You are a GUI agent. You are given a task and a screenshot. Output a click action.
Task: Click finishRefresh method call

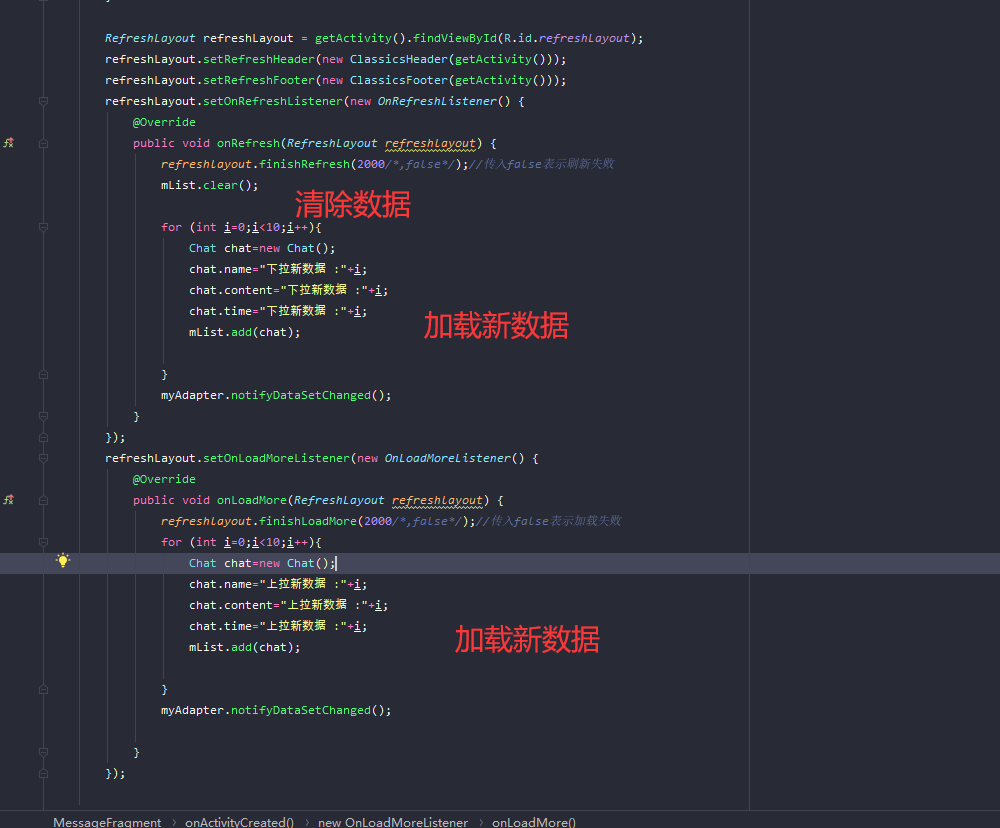click(x=304, y=164)
